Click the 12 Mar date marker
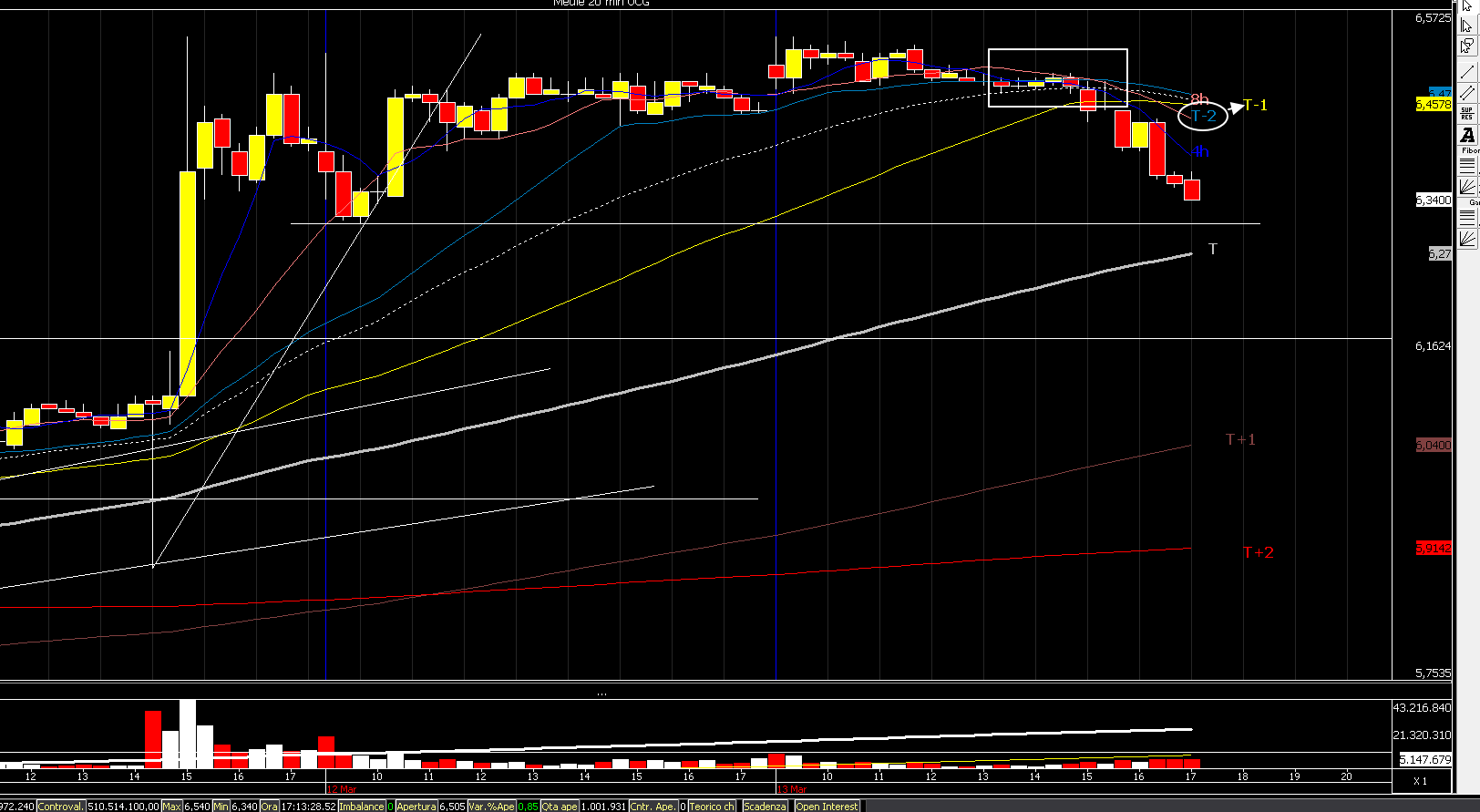The image size is (1480, 812). 343,788
